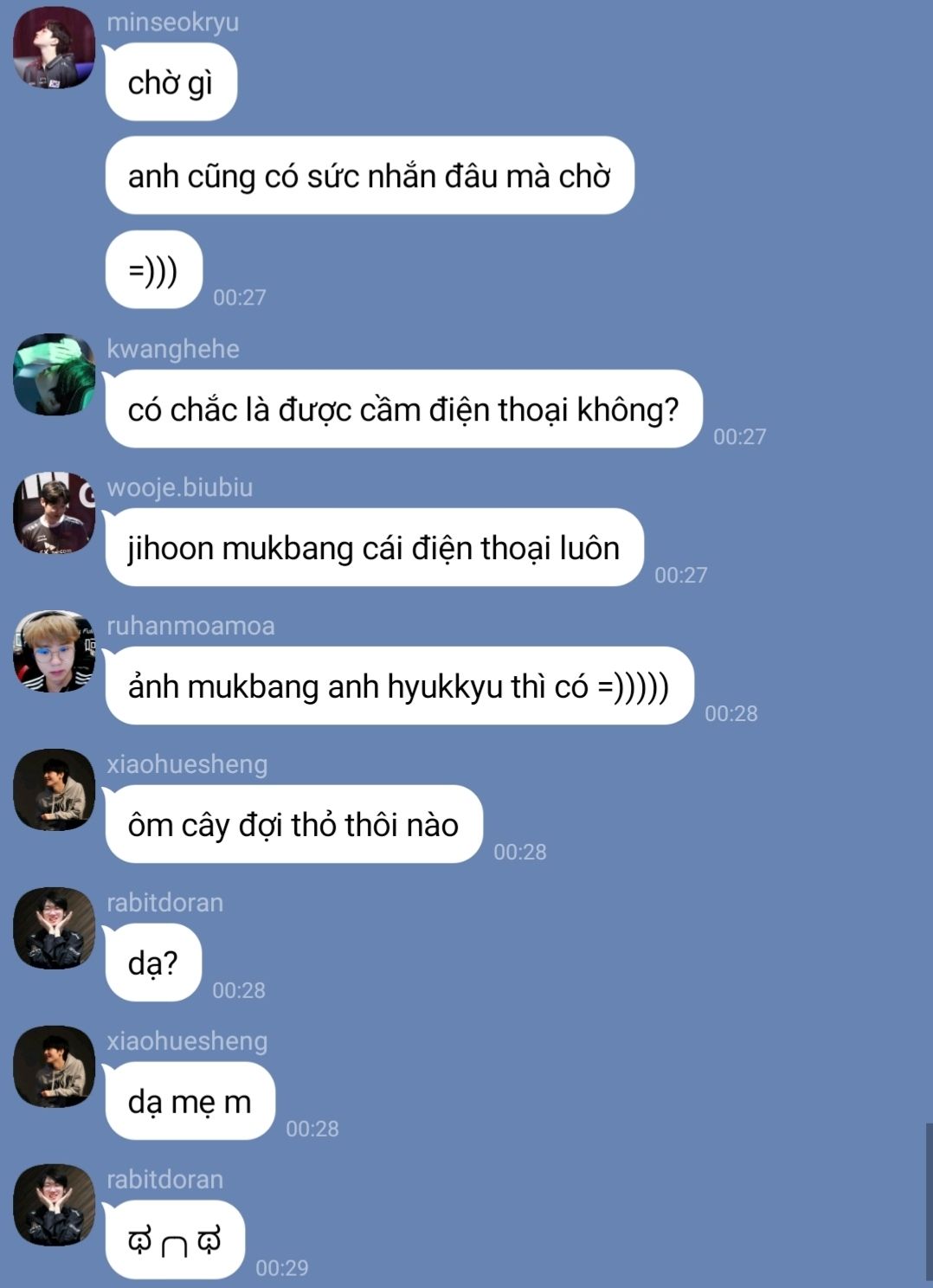The height and width of the screenshot is (1288, 933).
Task: Click the username minseokryu
Action: tap(172, 22)
